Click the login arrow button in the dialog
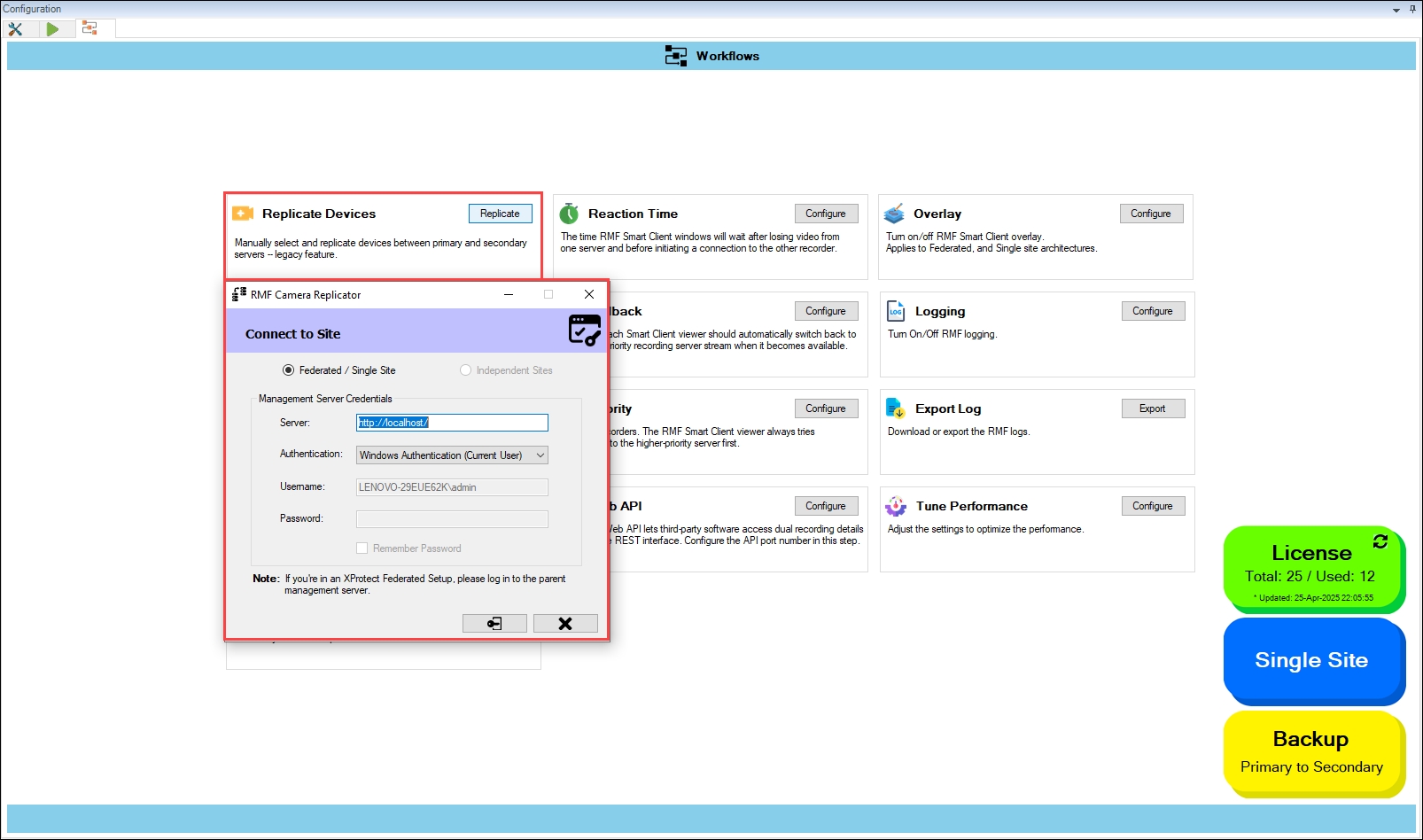The height and width of the screenshot is (840, 1423). (x=494, y=624)
